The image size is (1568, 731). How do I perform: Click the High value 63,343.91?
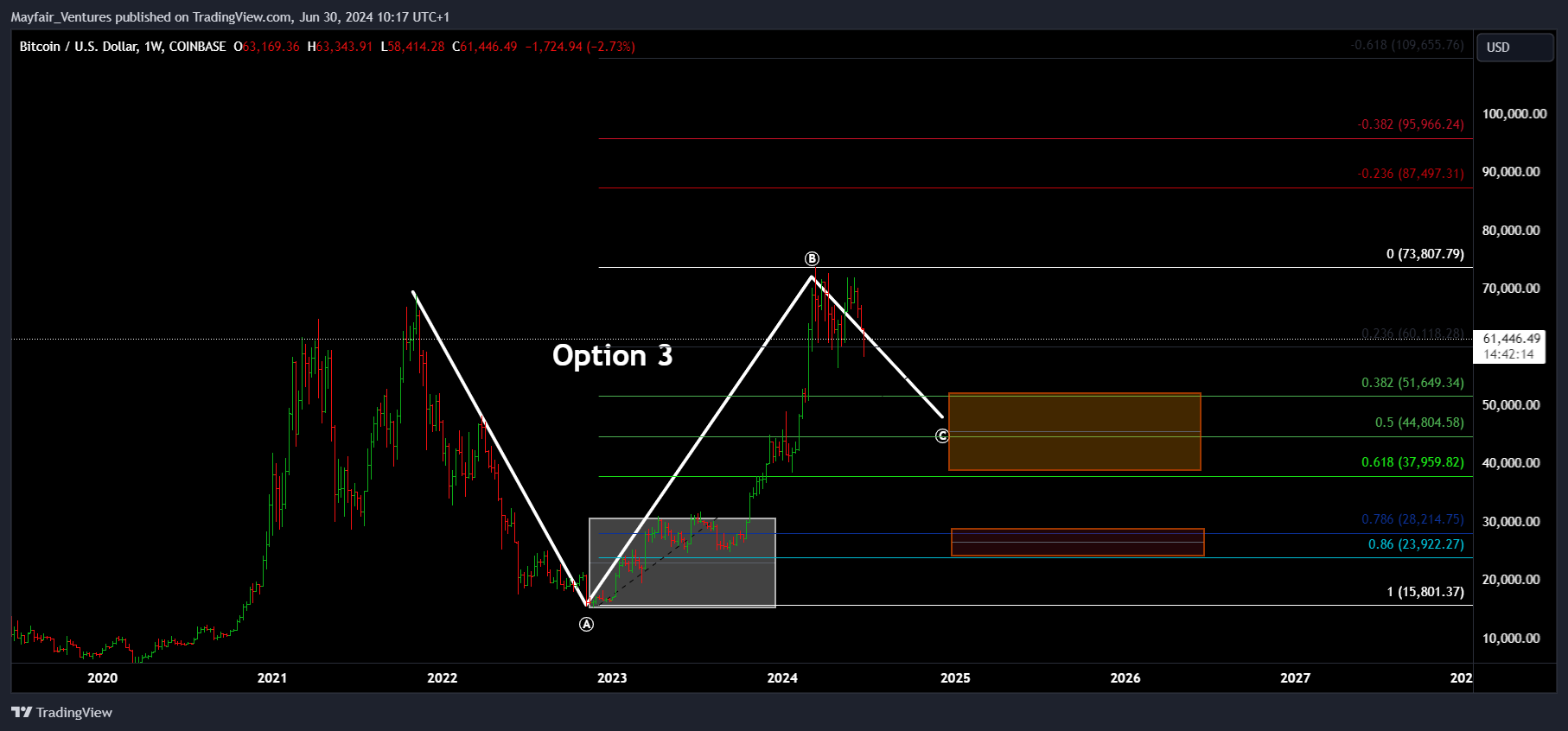(344, 47)
